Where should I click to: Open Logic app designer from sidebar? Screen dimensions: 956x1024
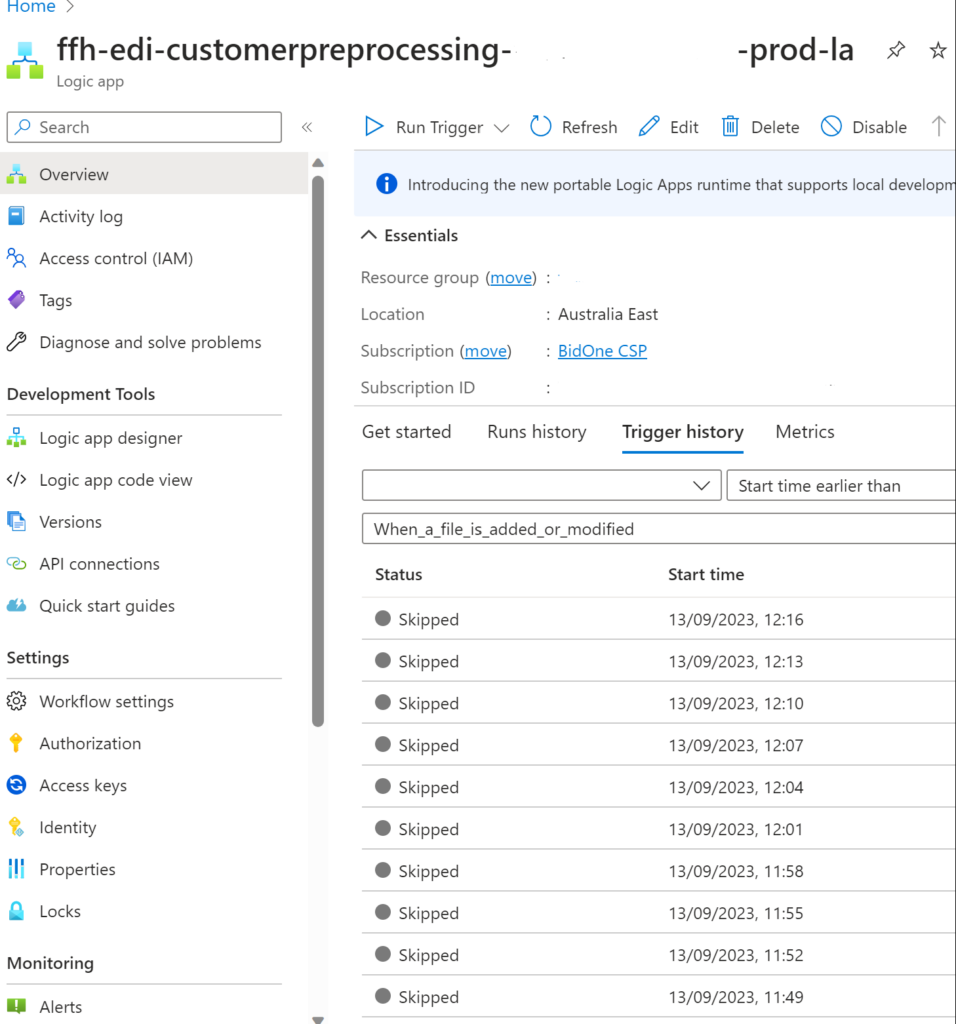[x=110, y=438]
